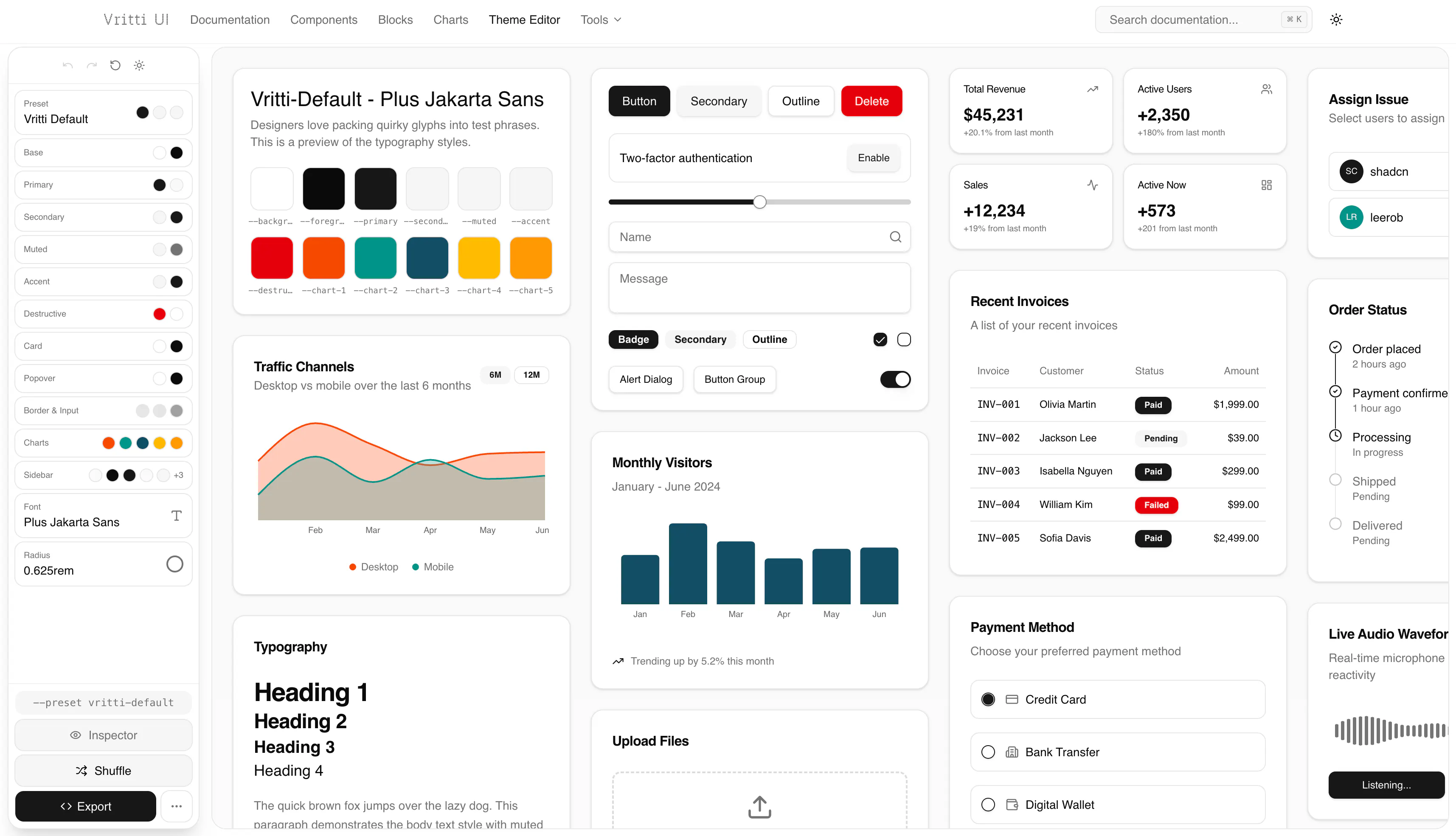Open the Font Plus Jakarta Sans selector
1456x836 pixels.
pyautogui.click(x=104, y=515)
